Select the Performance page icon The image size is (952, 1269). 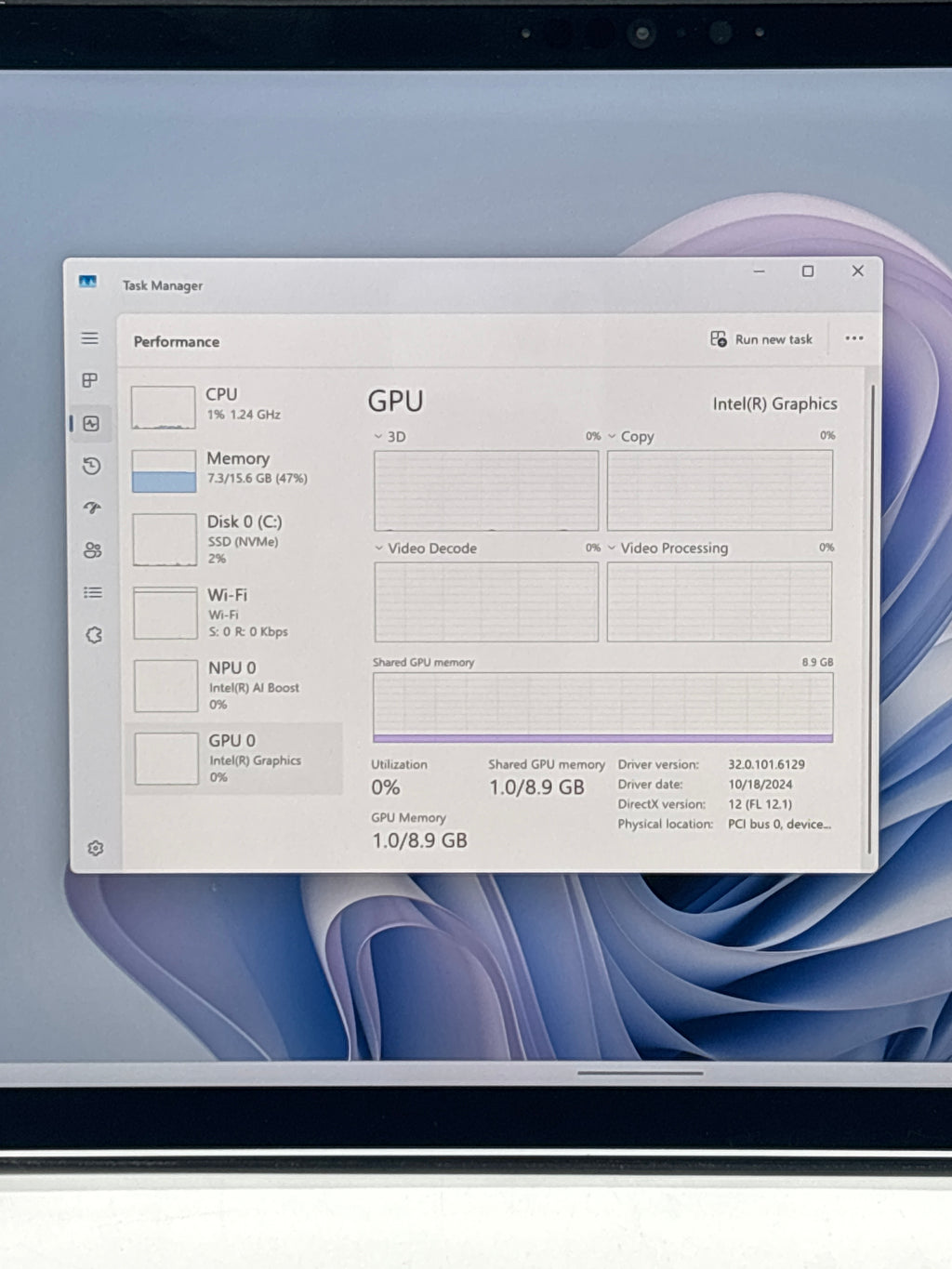pos(91,423)
